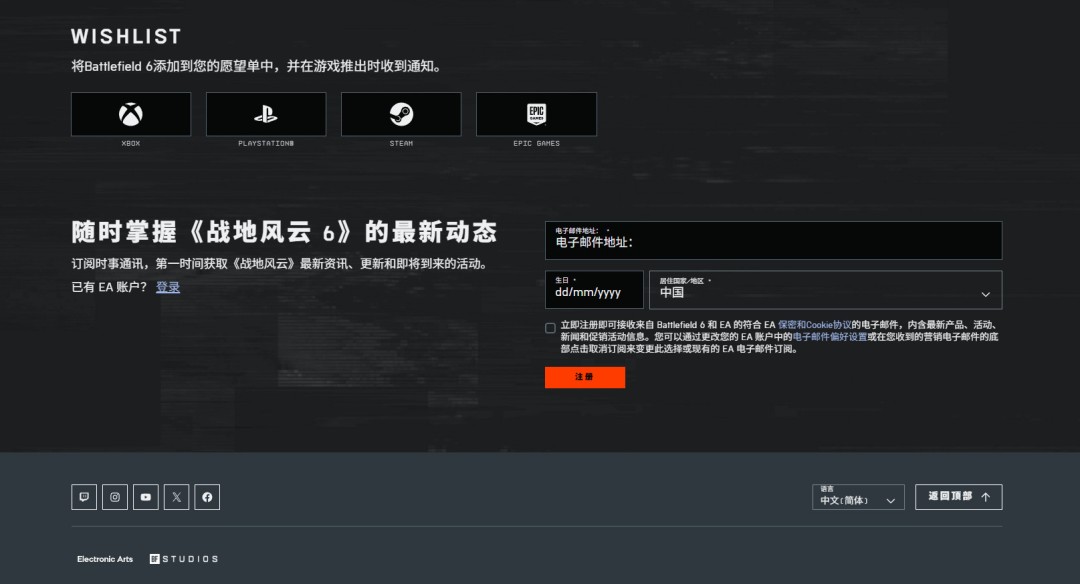Image resolution: width=1080 pixels, height=584 pixels.
Task: Click the X (Twitter) social icon
Action: tap(176, 497)
